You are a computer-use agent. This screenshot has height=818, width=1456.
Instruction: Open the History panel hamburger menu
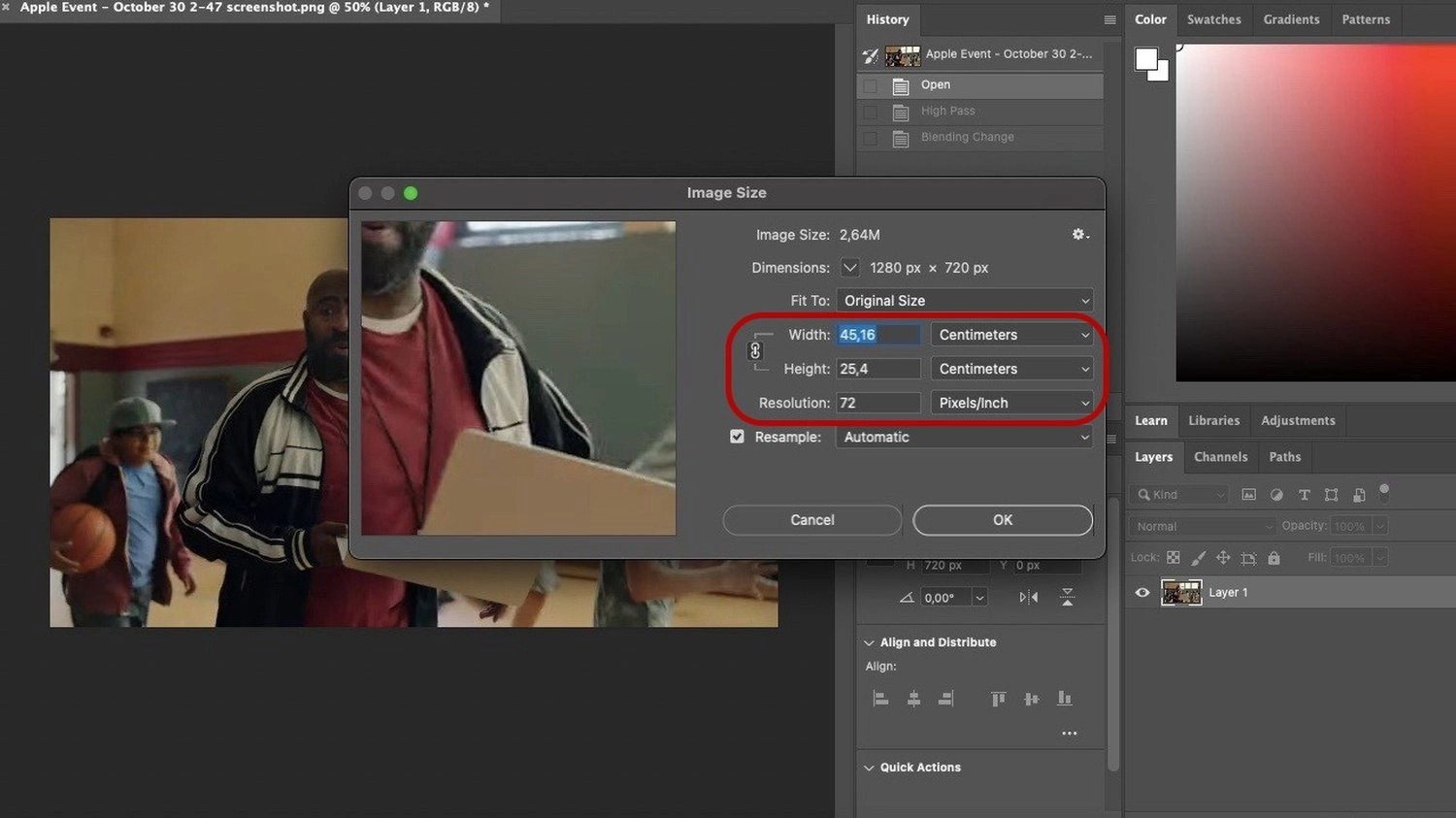[x=1109, y=19]
